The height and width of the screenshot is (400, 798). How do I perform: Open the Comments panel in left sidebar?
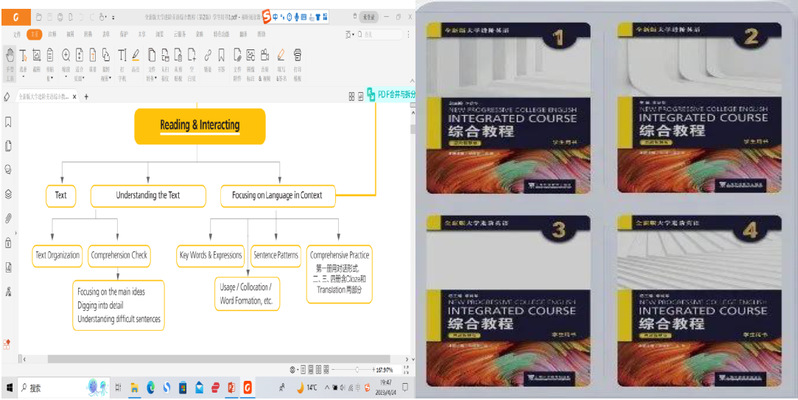pyautogui.click(x=8, y=169)
